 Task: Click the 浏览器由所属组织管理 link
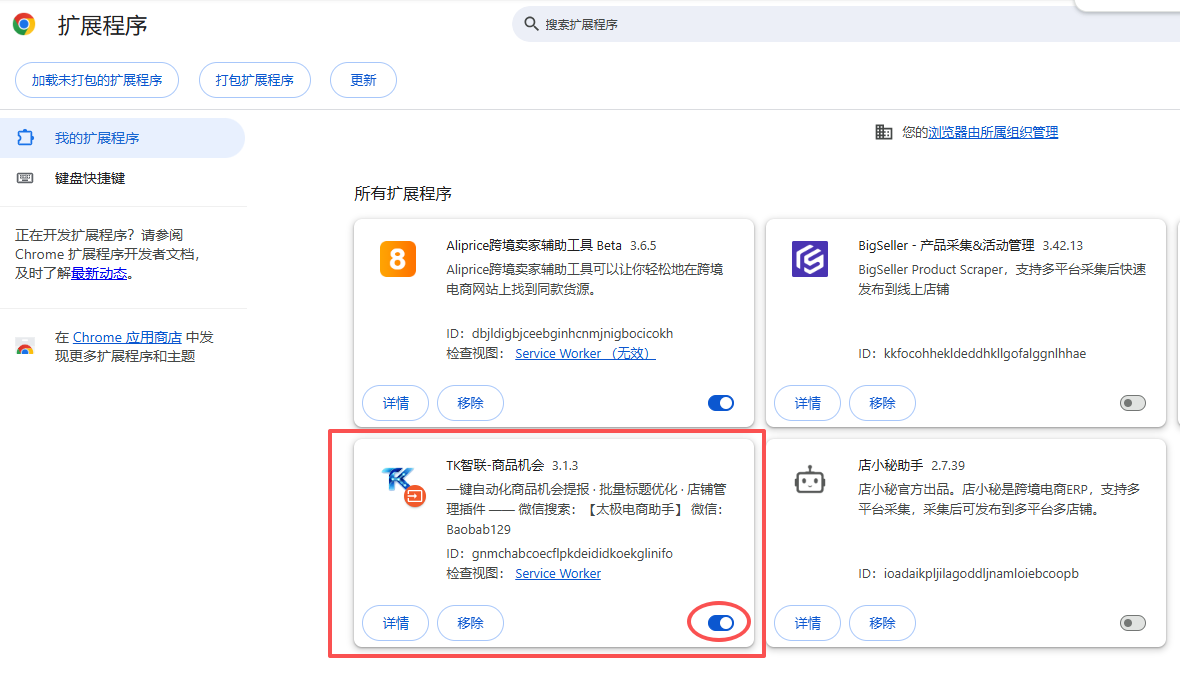tap(990, 131)
